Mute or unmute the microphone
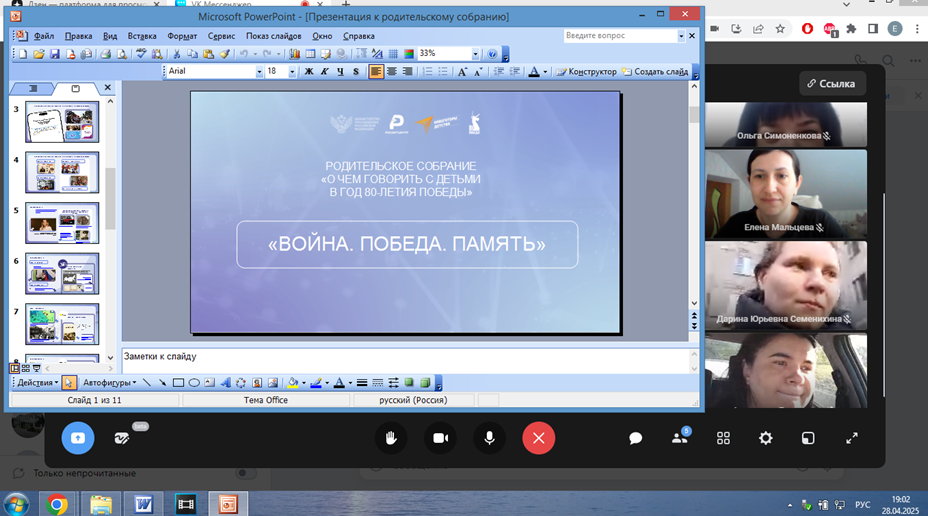The image size is (928, 516). click(x=489, y=438)
